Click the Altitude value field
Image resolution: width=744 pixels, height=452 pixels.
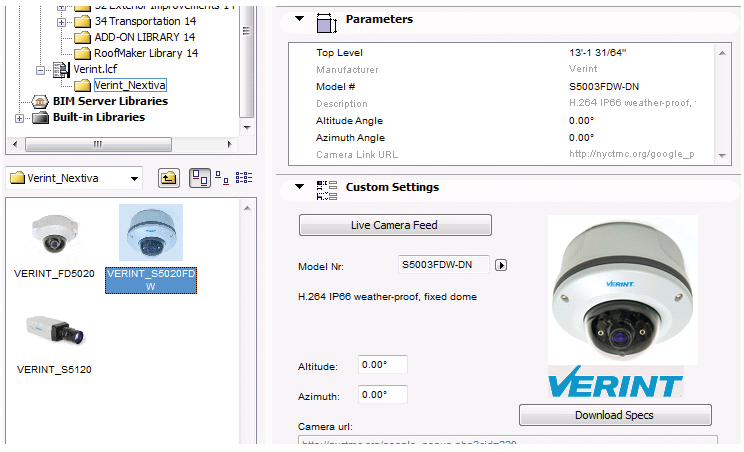(x=382, y=365)
